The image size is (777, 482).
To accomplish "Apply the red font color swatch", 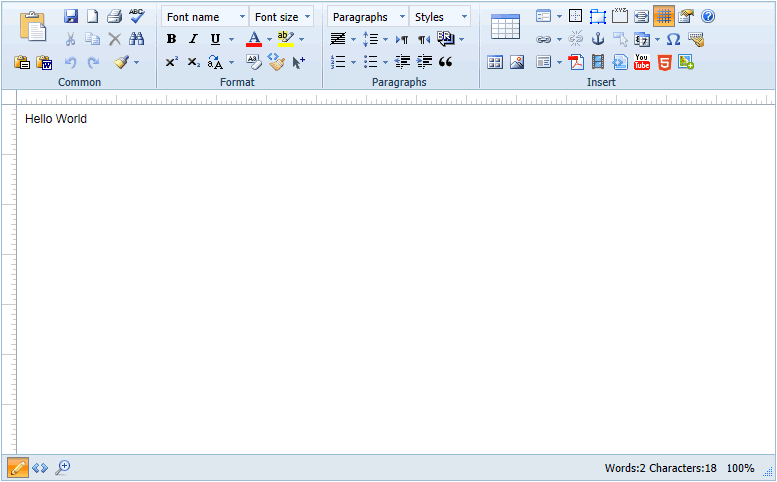I will [x=253, y=39].
